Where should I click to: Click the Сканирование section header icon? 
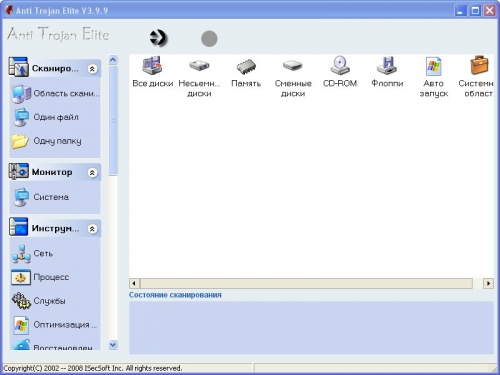tap(18, 67)
